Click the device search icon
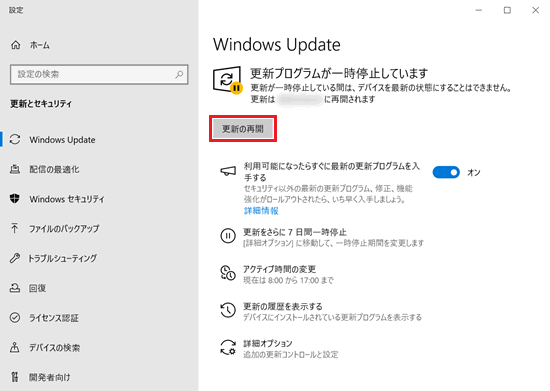The image size is (550, 391). pos(14,347)
